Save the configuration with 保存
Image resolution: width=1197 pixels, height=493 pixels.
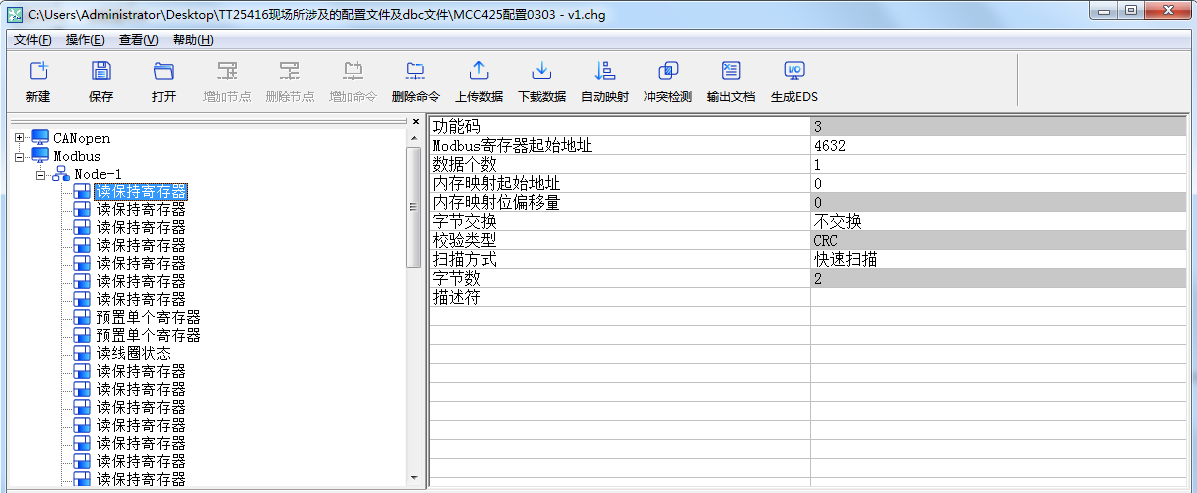101,72
